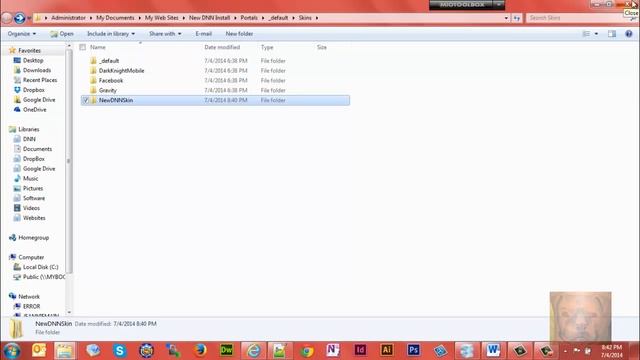The image size is (640, 360).
Task: Click the New folder button
Action: point(239,34)
